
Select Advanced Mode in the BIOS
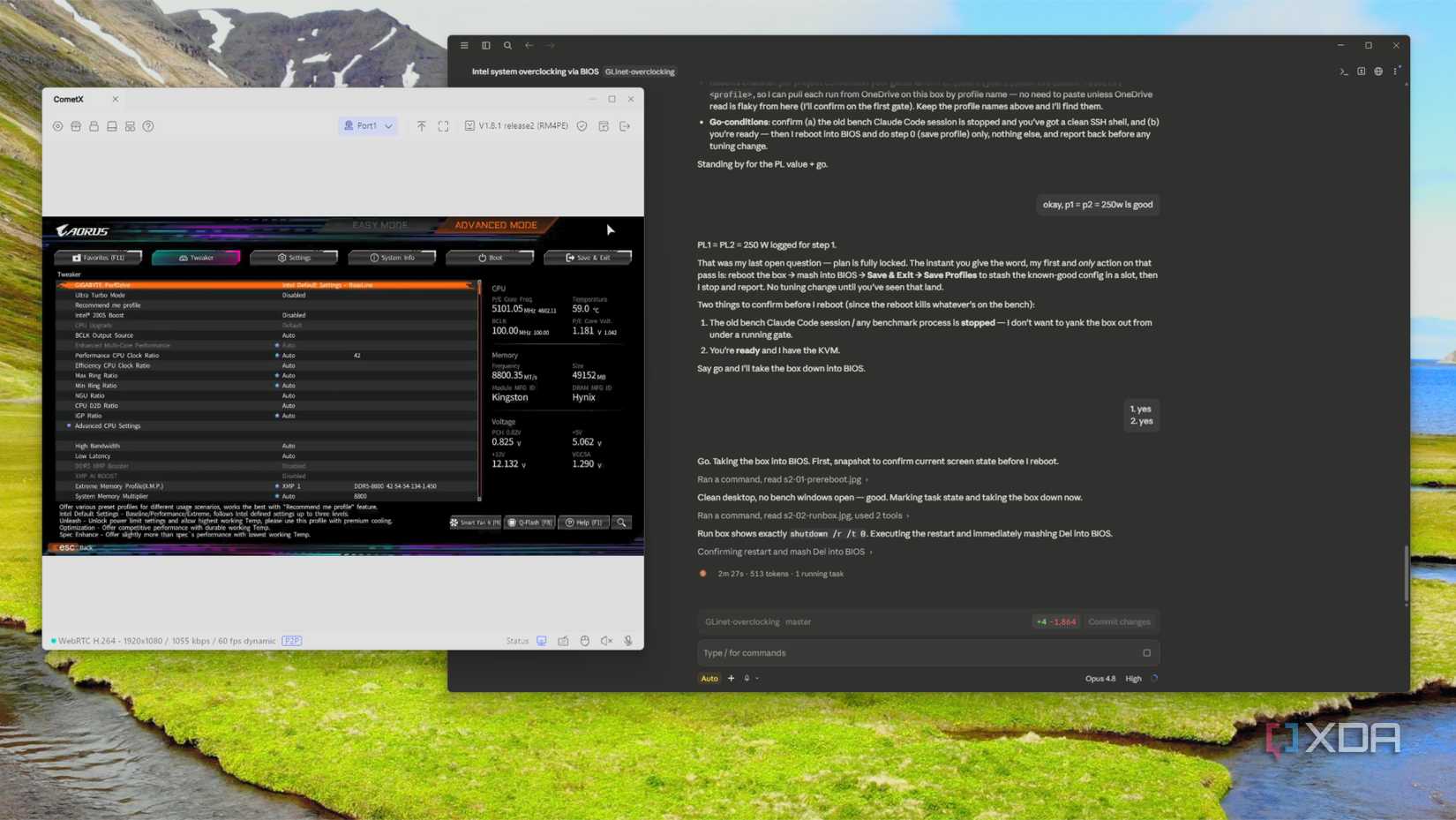click(496, 225)
